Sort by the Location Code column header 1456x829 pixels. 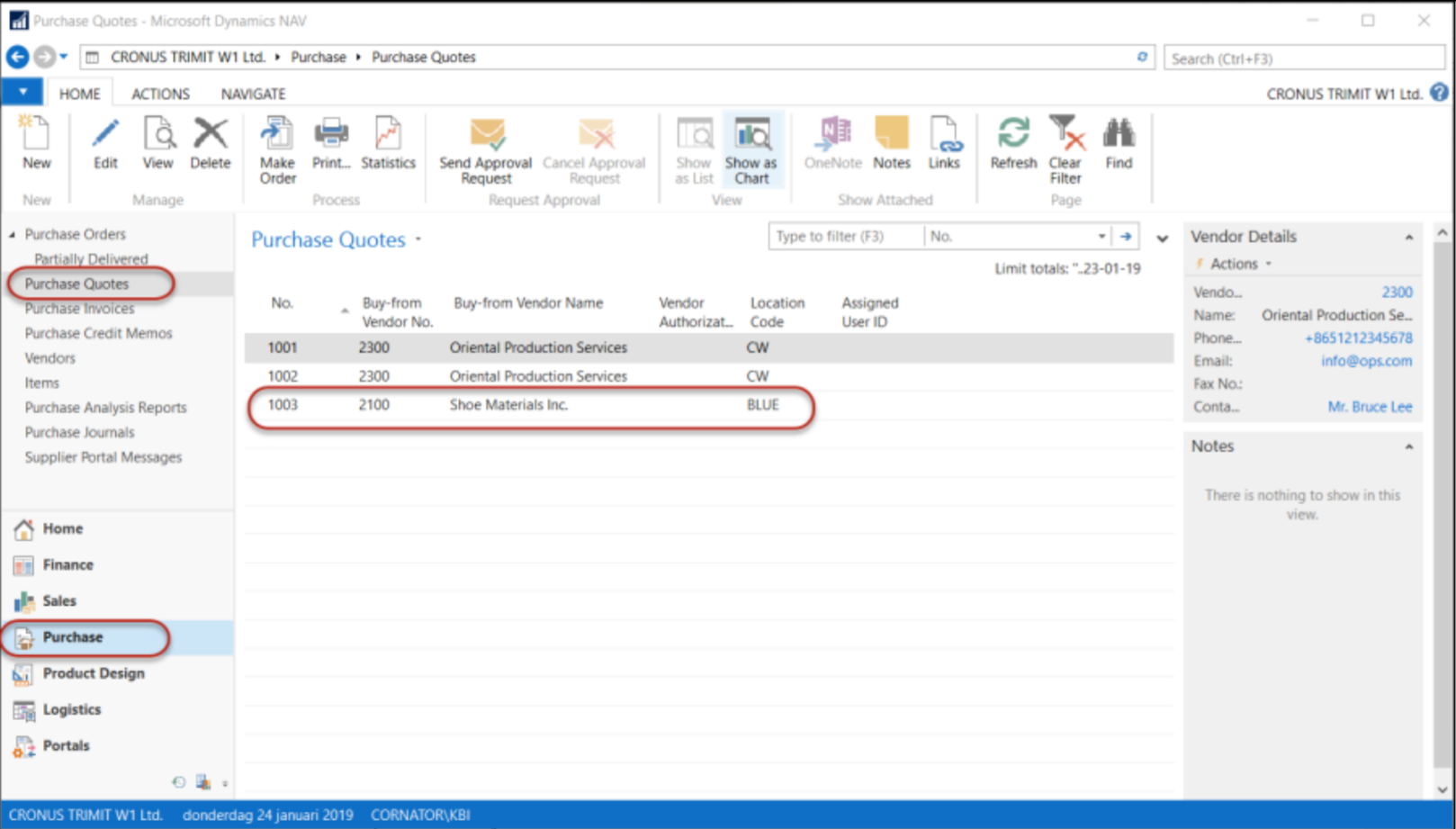coord(777,312)
